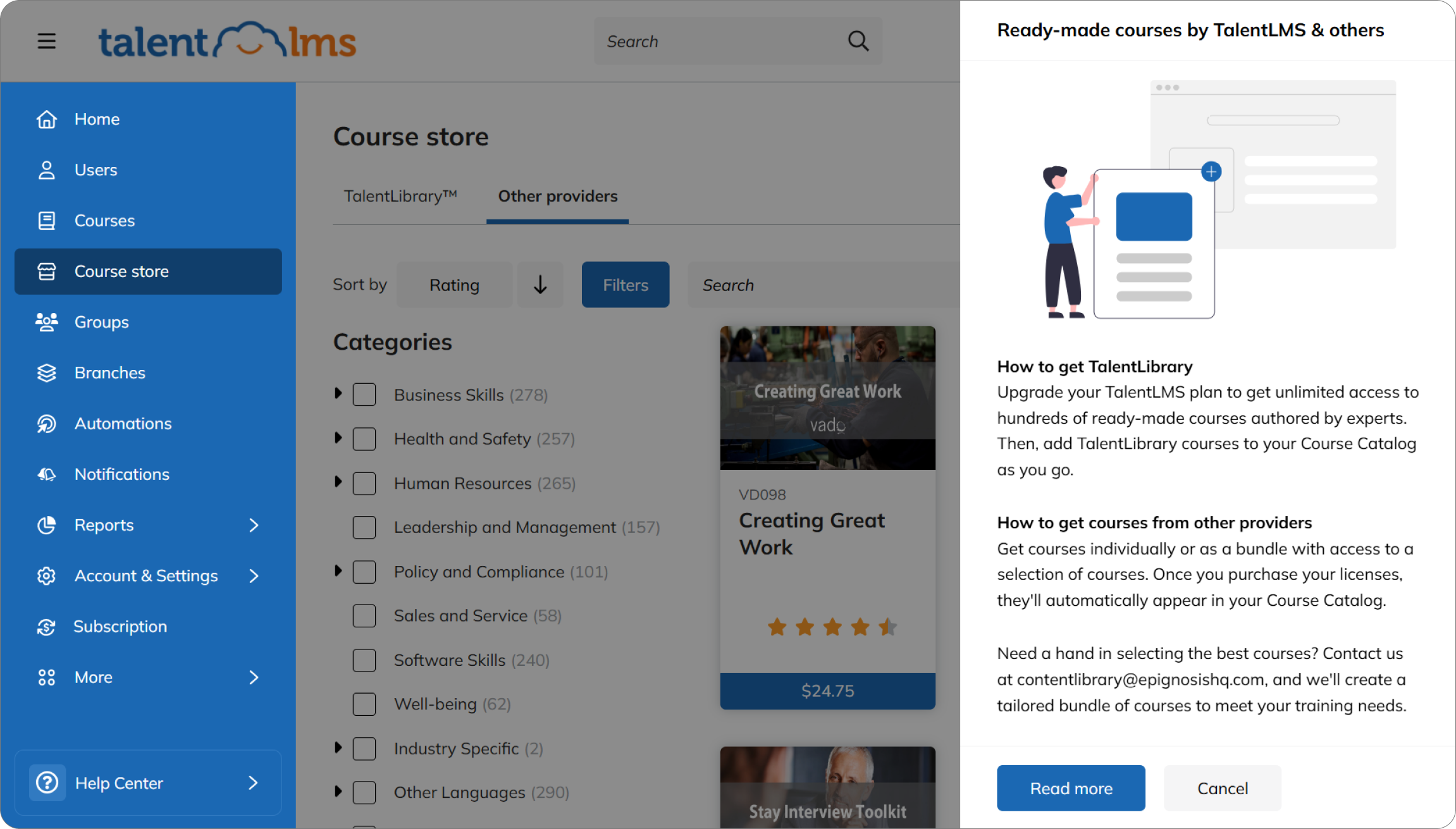Expand the More submenu chevron
This screenshot has width=1456, height=829.
(x=254, y=677)
